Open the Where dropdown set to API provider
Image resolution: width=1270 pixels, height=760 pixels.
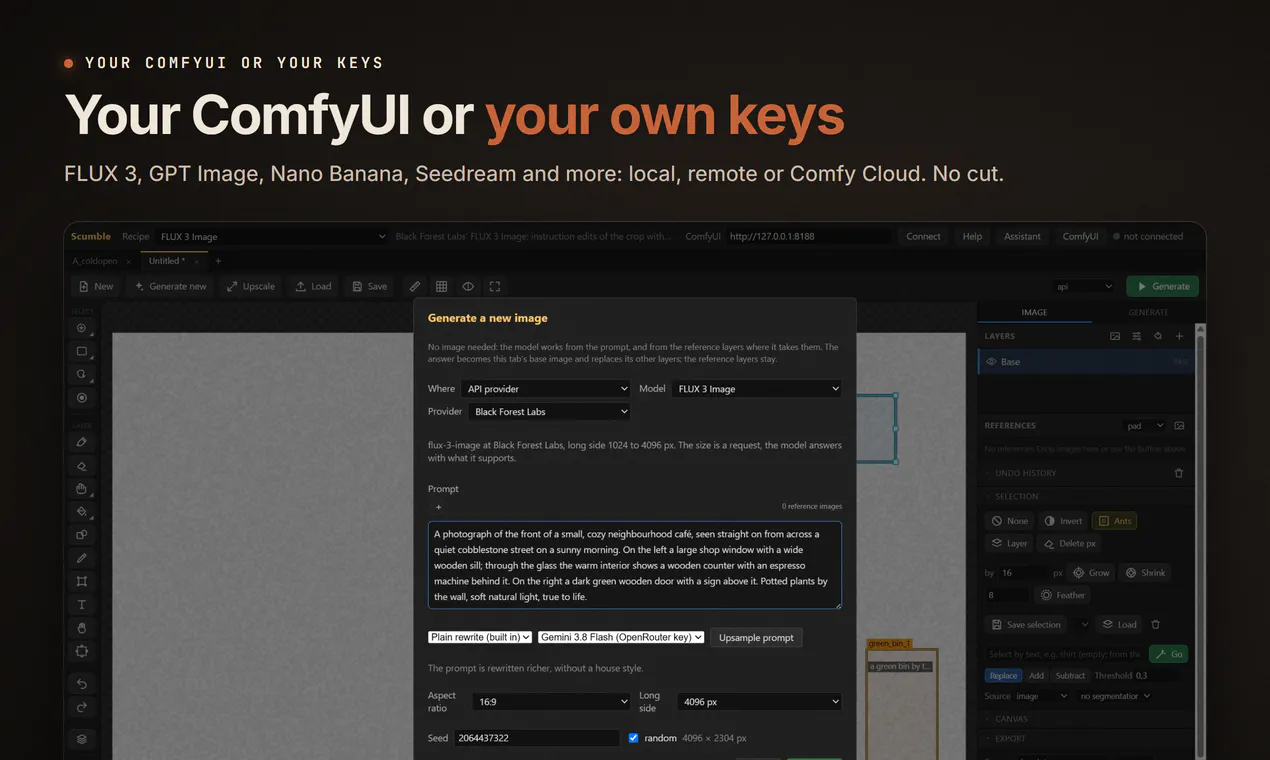click(x=547, y=389)
